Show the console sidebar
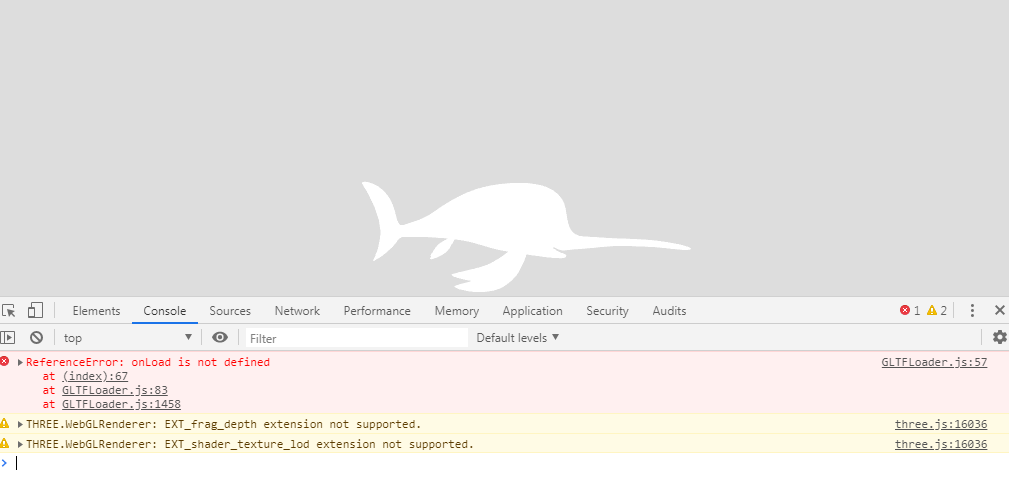Screen dimensions: 1009x502 pos(8,338)
